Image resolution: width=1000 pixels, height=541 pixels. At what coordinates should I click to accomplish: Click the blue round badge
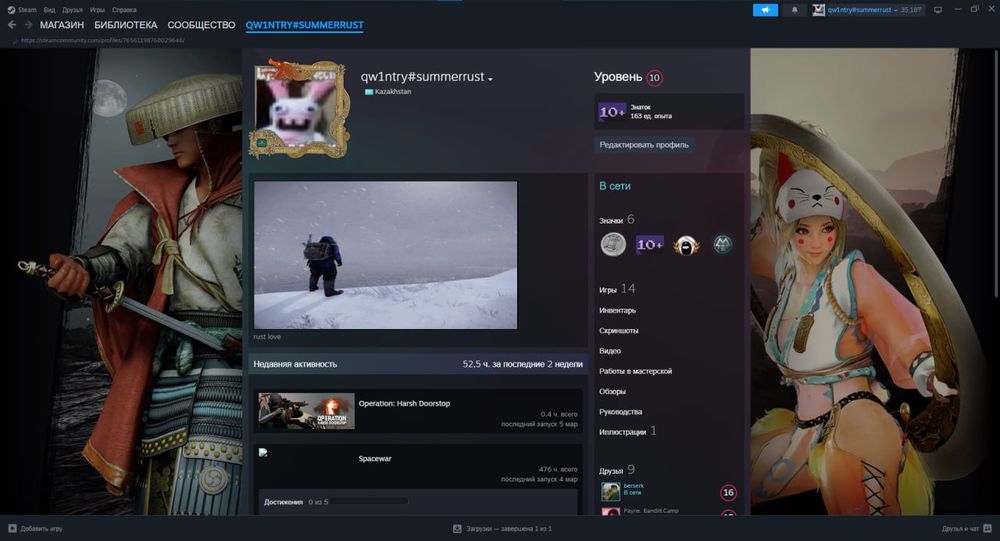tap(722, 244)
